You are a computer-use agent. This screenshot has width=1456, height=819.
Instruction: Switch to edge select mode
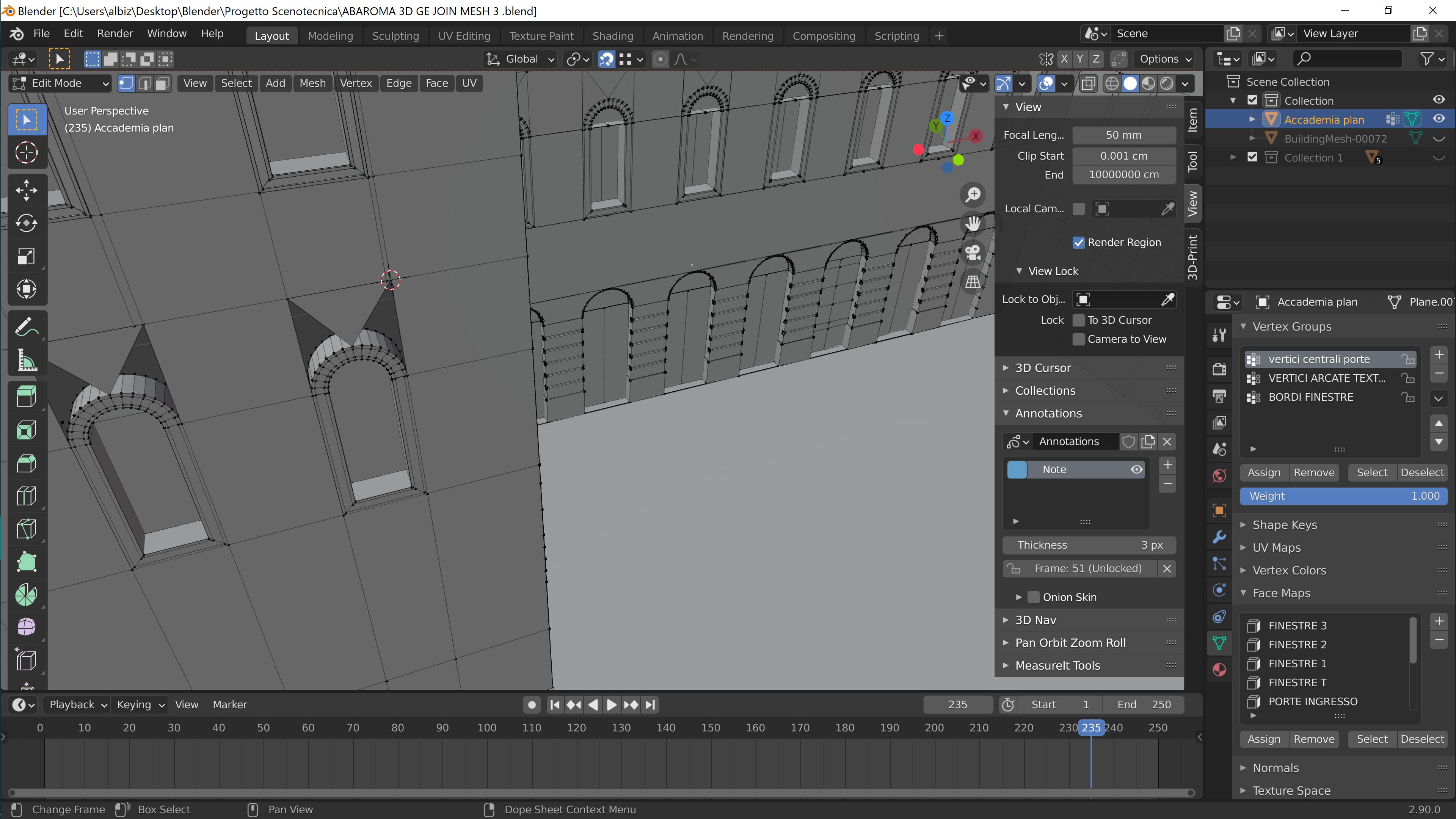point(144,84)
